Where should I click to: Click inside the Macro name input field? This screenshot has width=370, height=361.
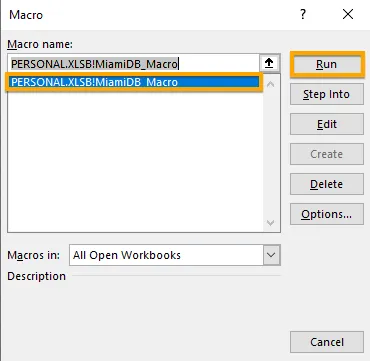click(x=134, y=64)
